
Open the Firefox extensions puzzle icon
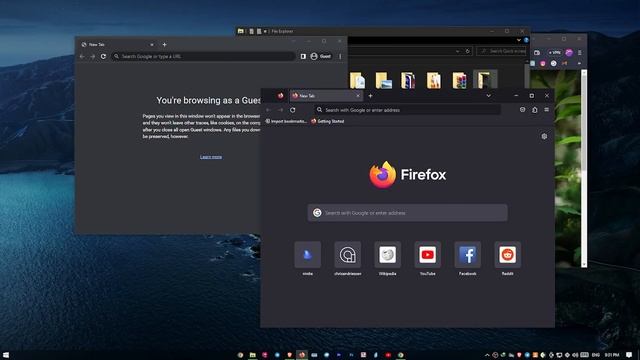(x=535, y=110)
